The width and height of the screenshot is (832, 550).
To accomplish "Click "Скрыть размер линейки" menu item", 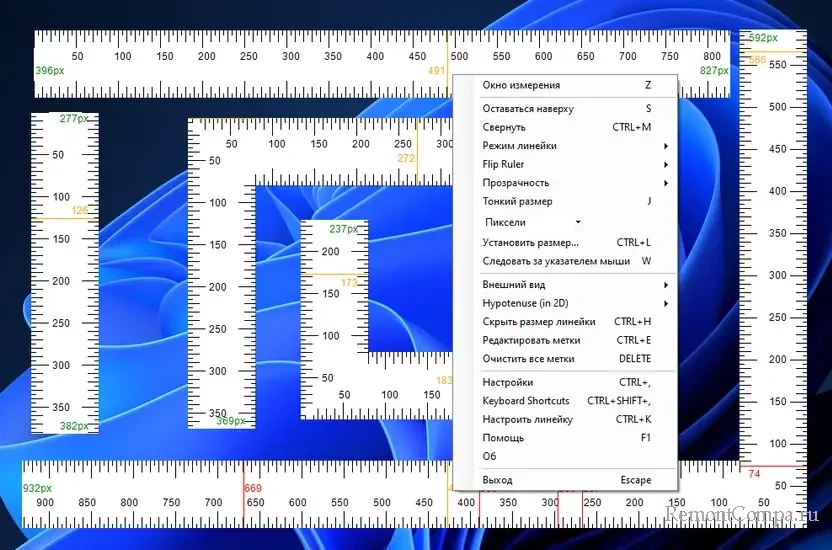I will pyautogui.click(x=566, y=322).
